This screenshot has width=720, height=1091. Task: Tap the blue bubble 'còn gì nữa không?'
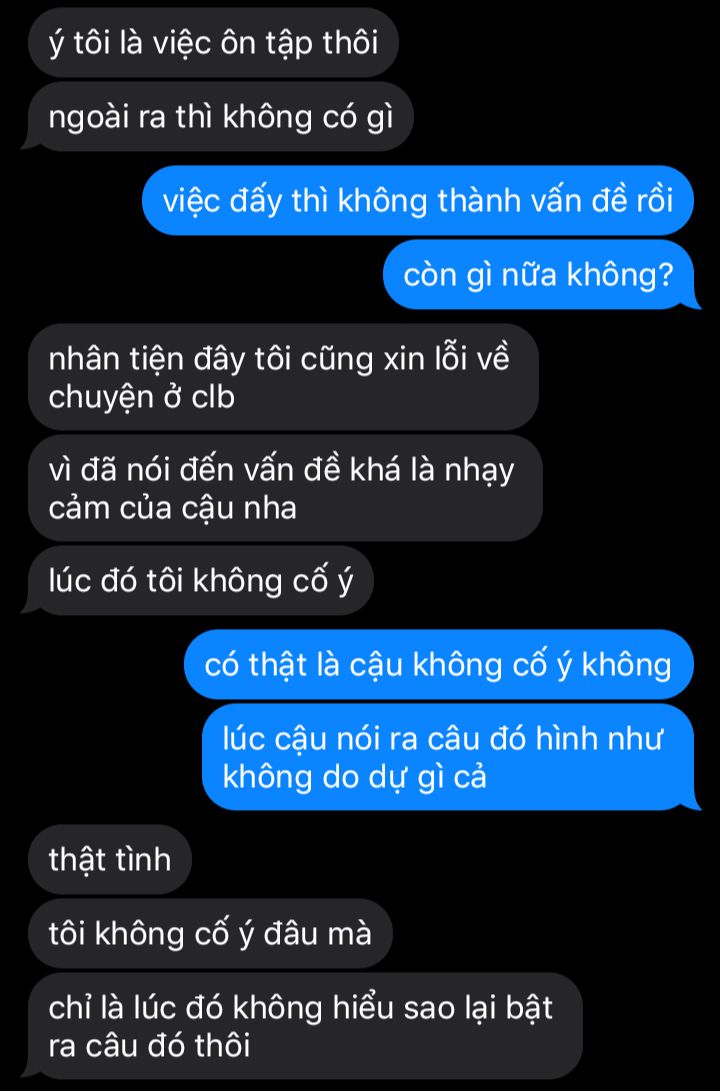pyautogui.click(x=540, y=274)
